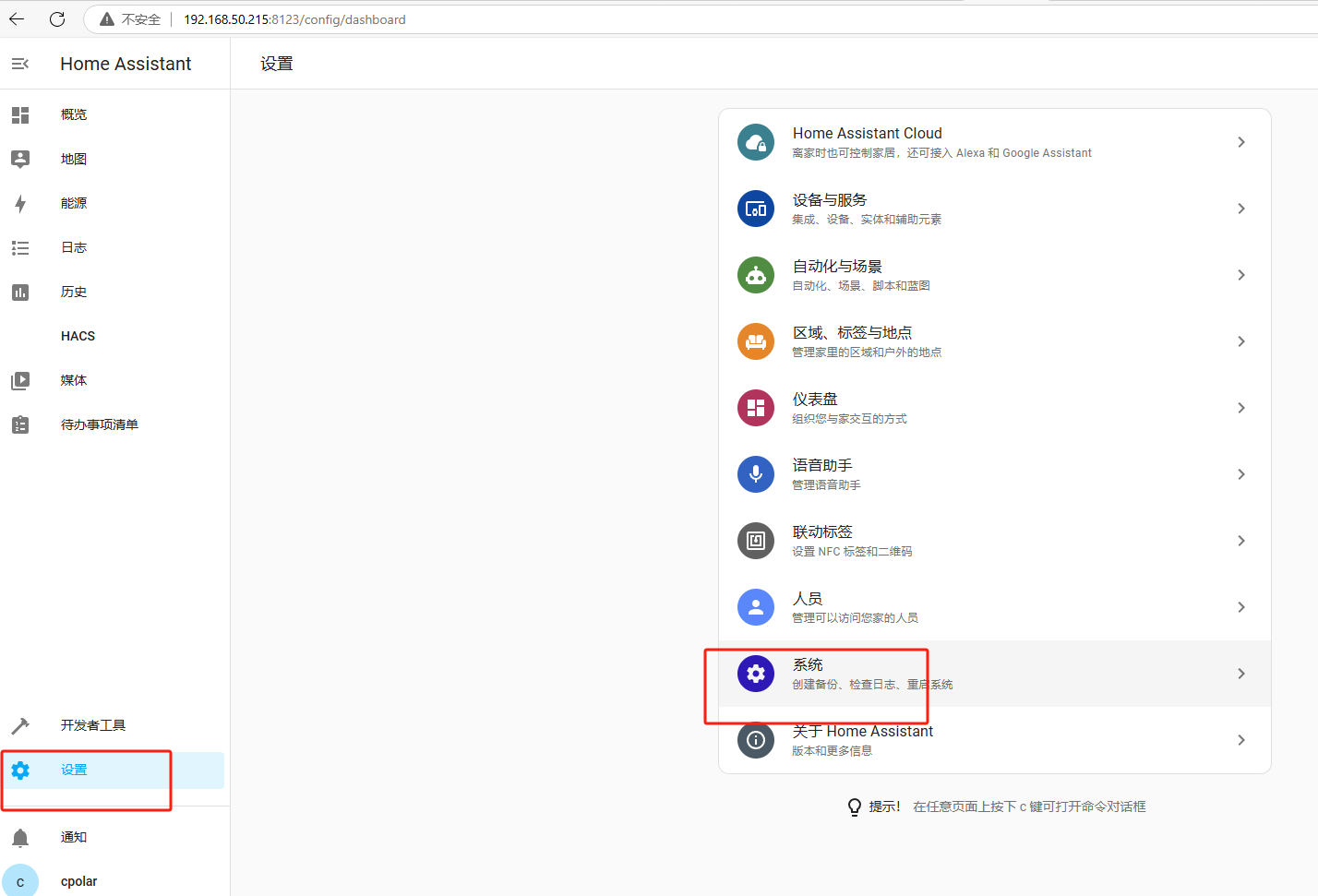Click the 地图 map icon in the sidebar
This screenshot has width=1318, height=896.
point(20,159)
